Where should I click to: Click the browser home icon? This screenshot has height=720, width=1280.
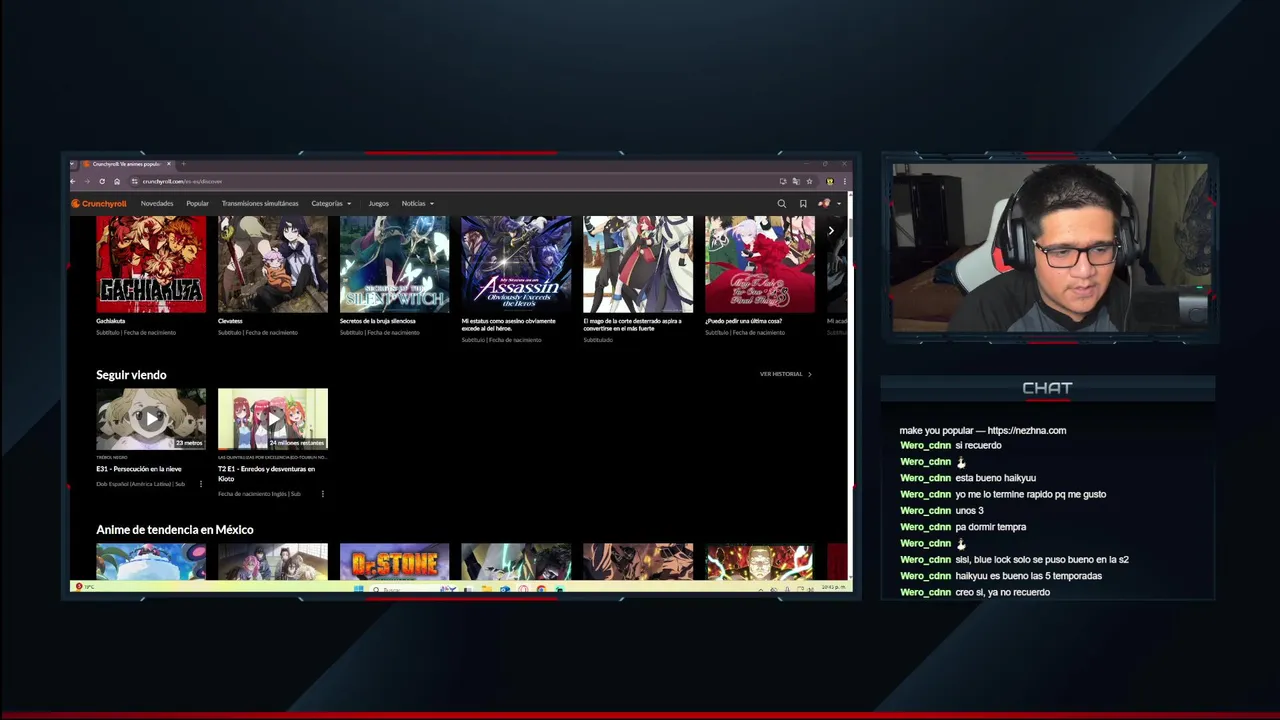pyautogui.click(x=117, y=181)
